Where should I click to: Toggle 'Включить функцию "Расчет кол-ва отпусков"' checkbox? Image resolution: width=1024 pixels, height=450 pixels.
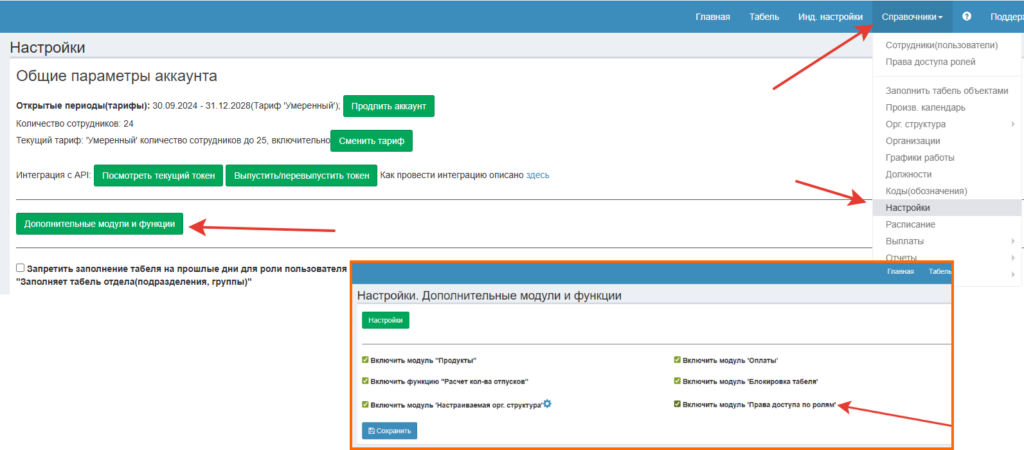coord(366,381)
